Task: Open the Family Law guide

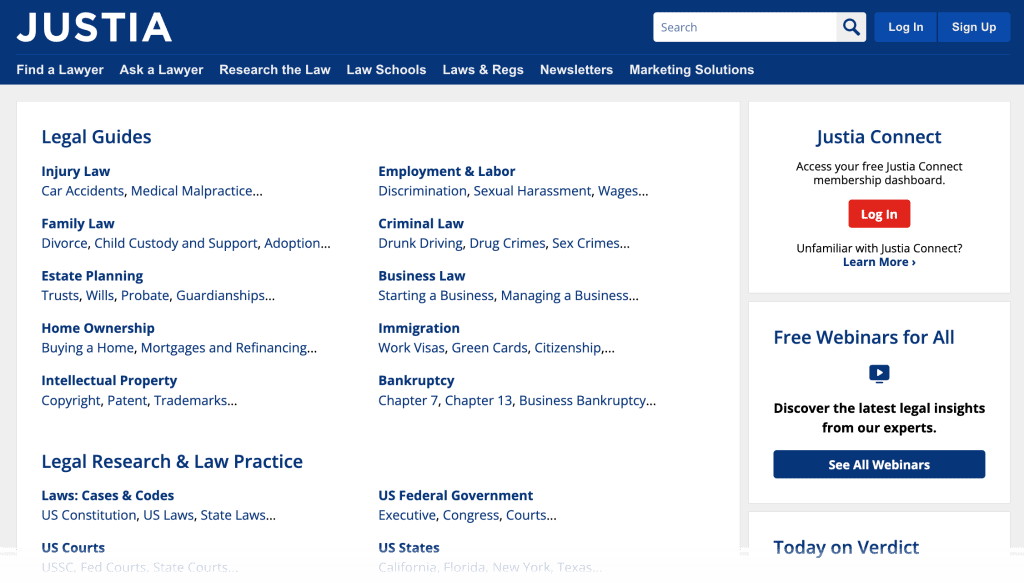Action: click(x=78, y=223)
